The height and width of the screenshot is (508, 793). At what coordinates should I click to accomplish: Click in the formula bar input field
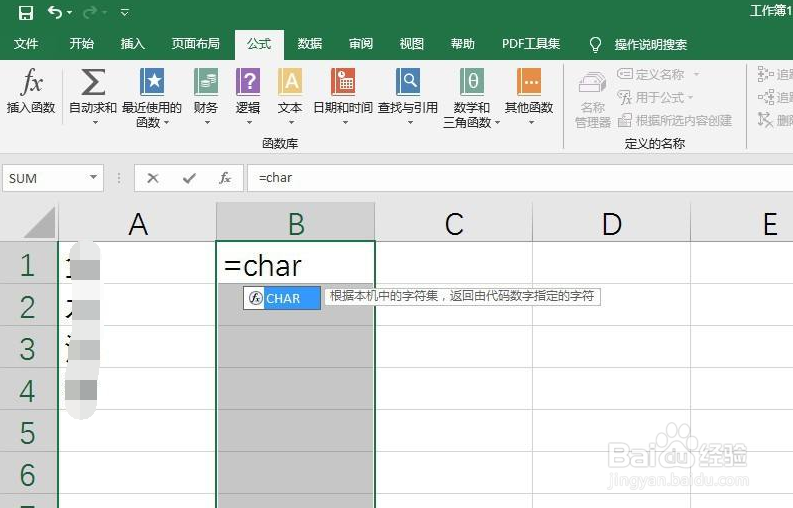(500, 178)
